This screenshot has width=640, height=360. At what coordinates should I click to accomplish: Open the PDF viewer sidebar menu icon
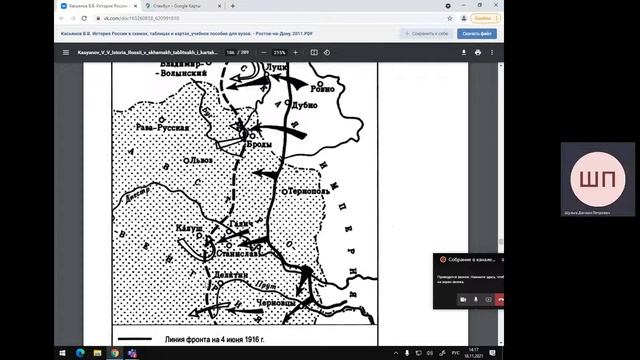(x=66, y=53)
